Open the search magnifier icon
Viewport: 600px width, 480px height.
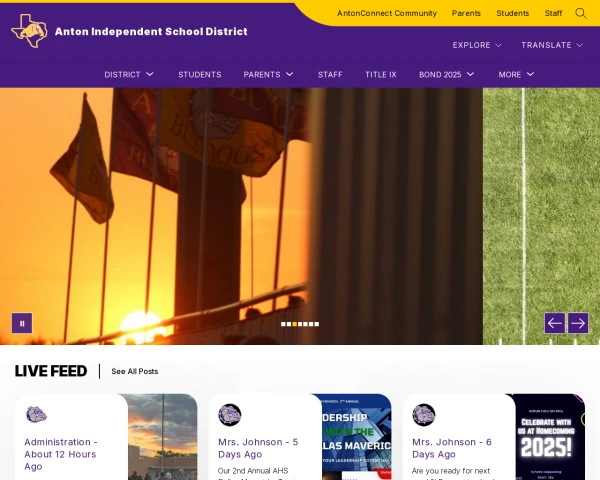[x=580, y=13]
